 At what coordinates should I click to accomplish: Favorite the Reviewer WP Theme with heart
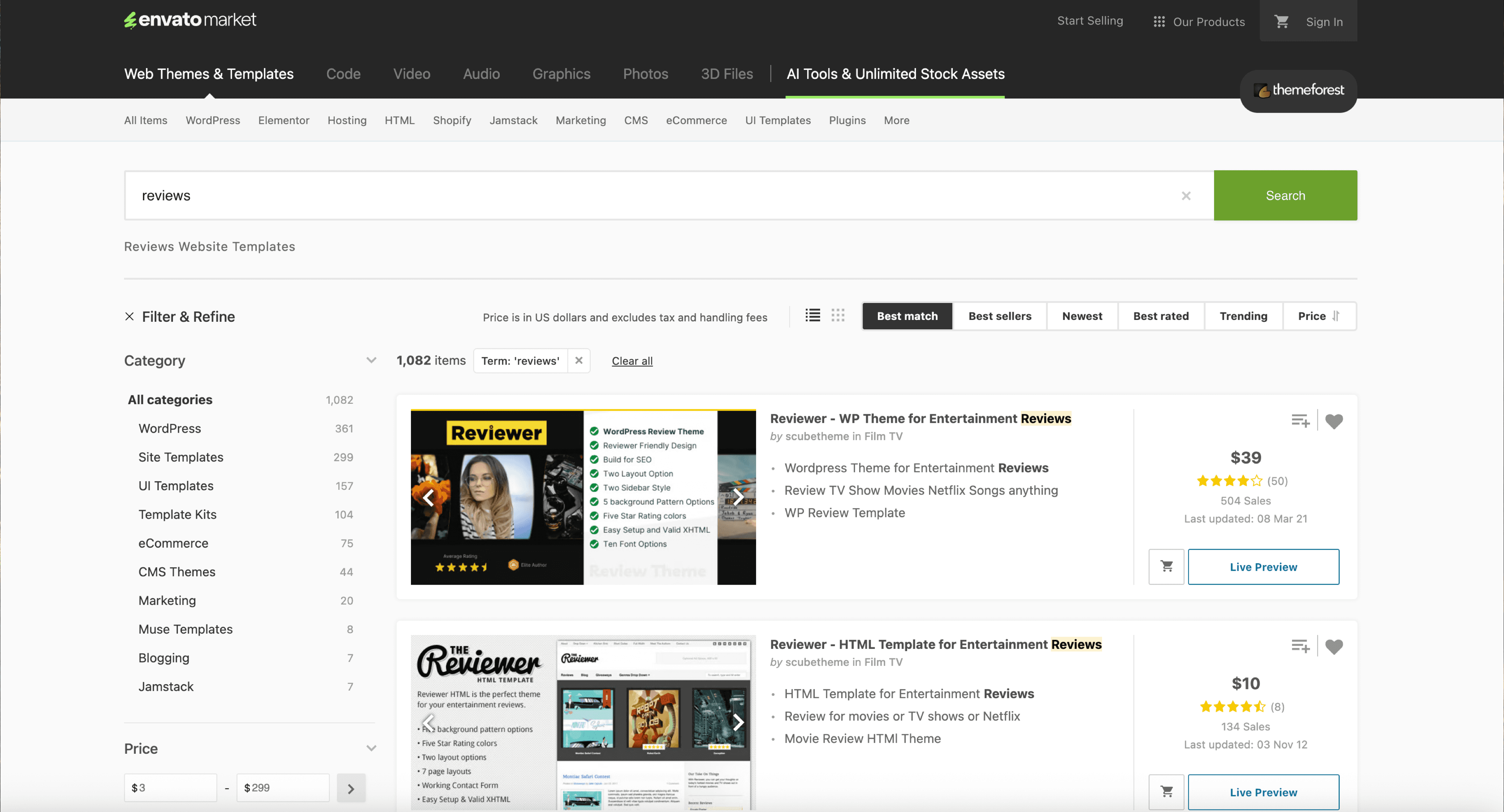coord(1334,421)
